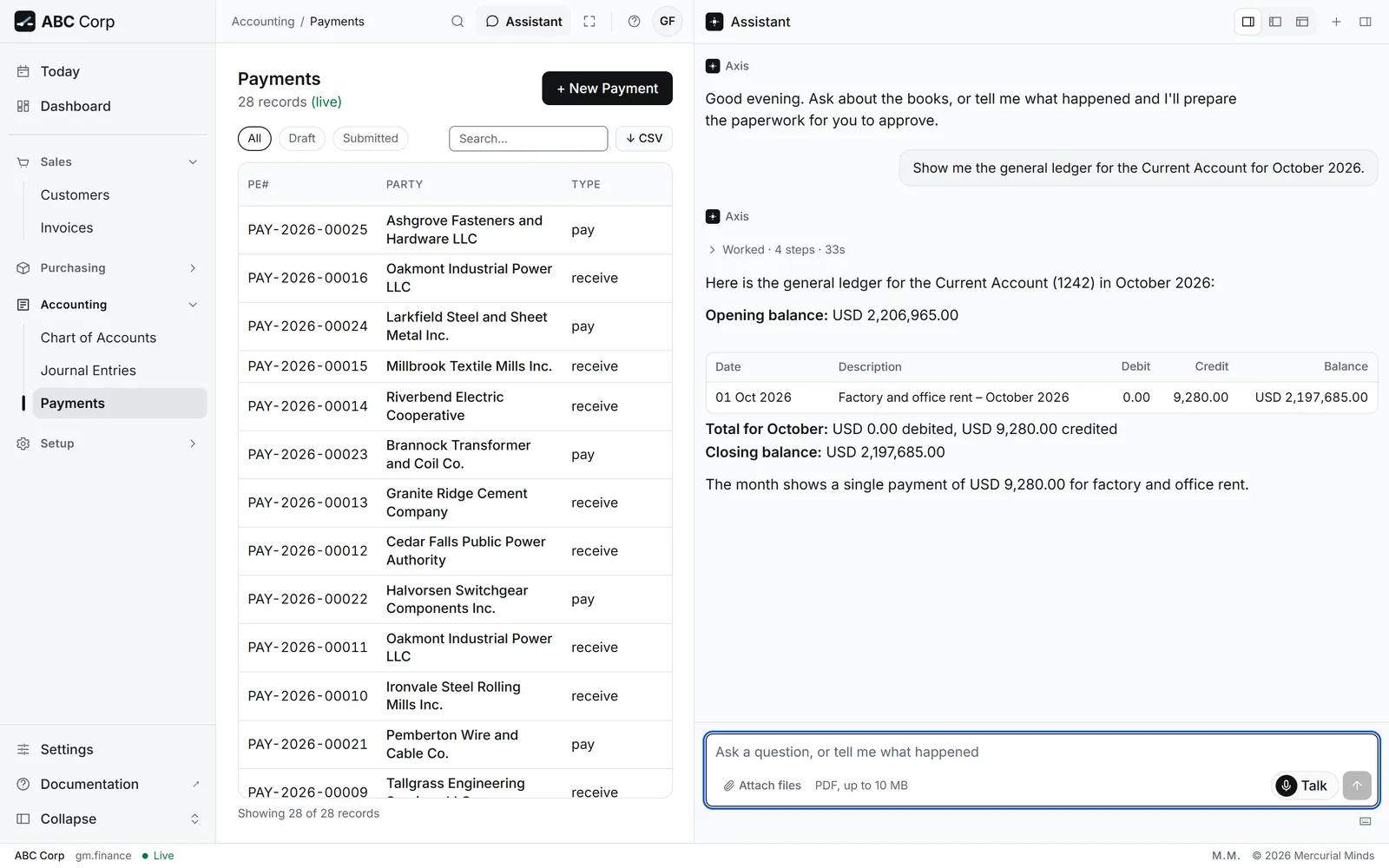Open the Collapse sidebar control
The height and width of the screenshot is (868, 1389).
[x=108, y=819]
